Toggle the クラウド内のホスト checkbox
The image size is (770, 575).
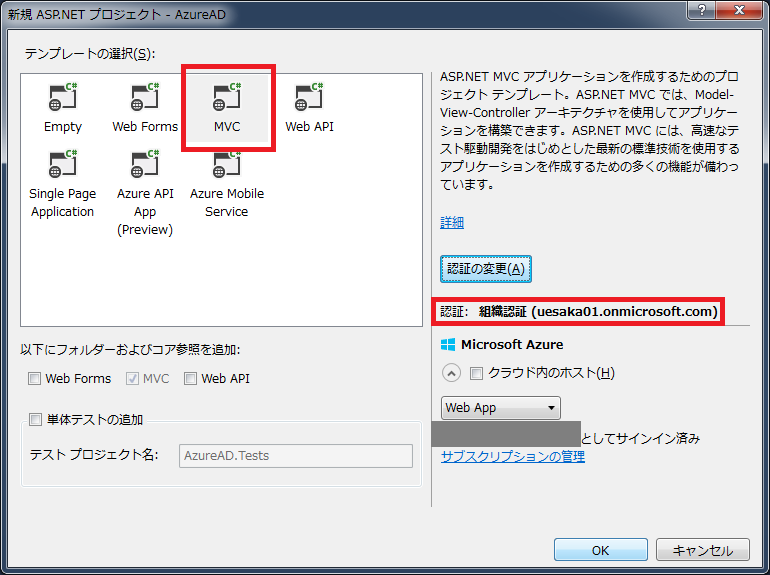click(476, 373)
